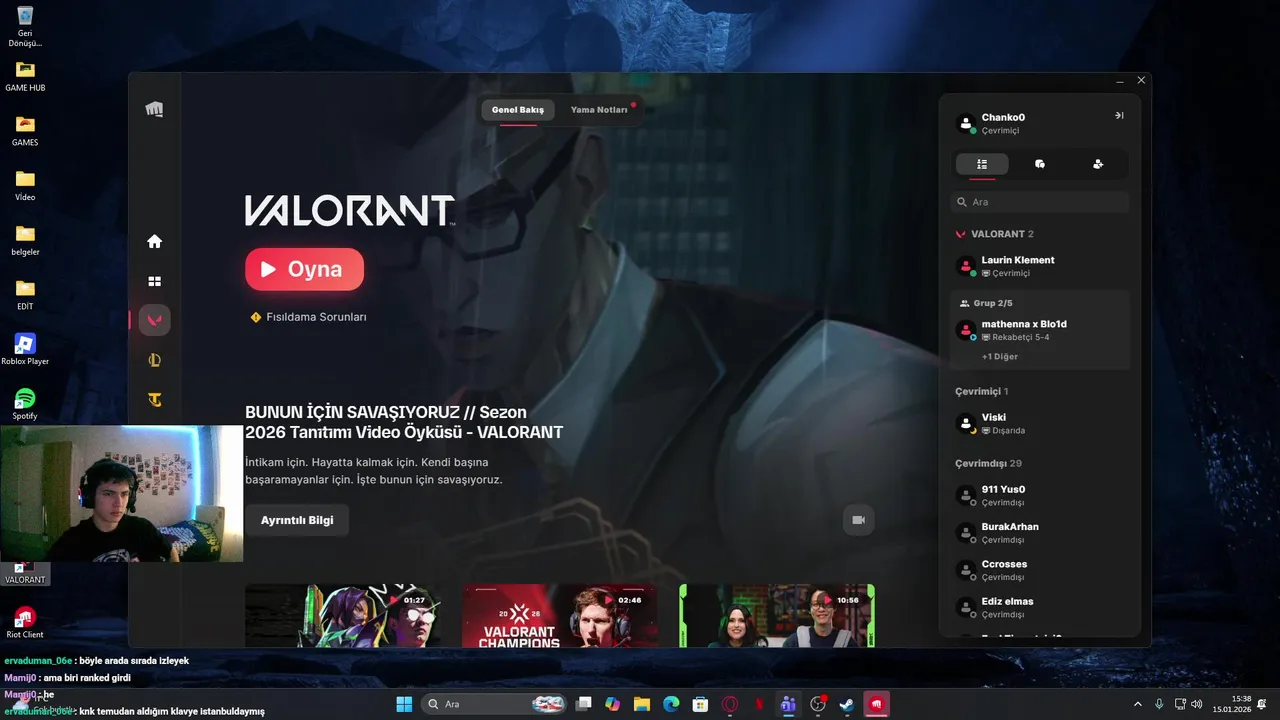The width and height of the screenshot is (1280, 720).
Task: Open Fısıldama Sorunları warning icon
Action: click(256, 317)
